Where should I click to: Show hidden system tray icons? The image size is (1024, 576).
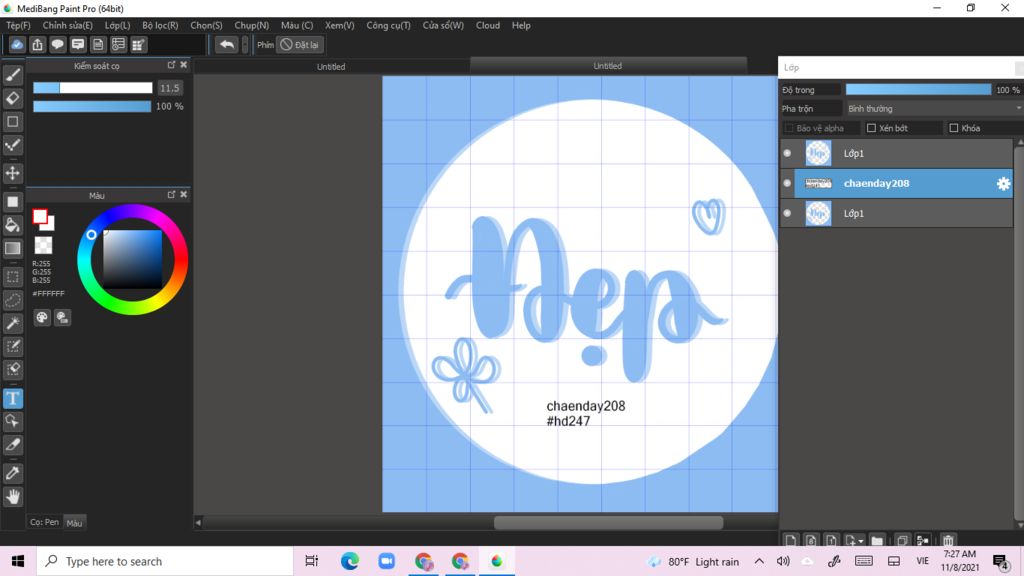(759, 561)
